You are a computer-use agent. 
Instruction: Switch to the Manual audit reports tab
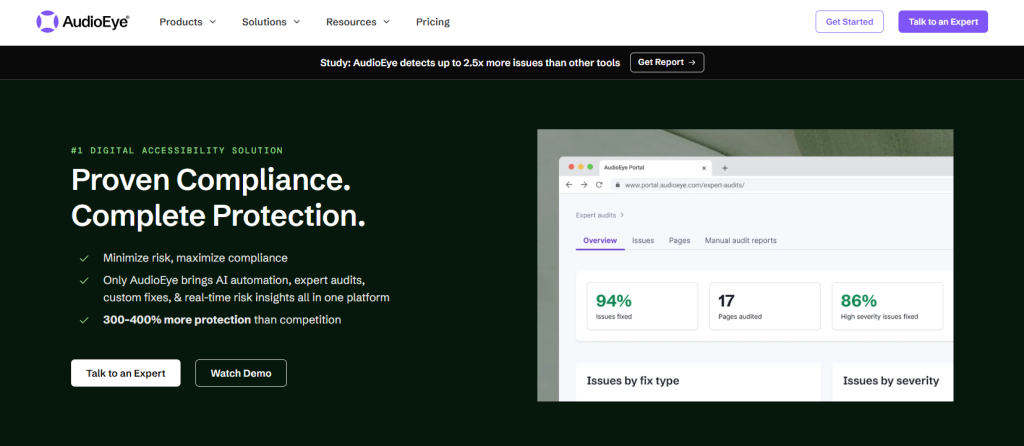[x=741, y=240]
